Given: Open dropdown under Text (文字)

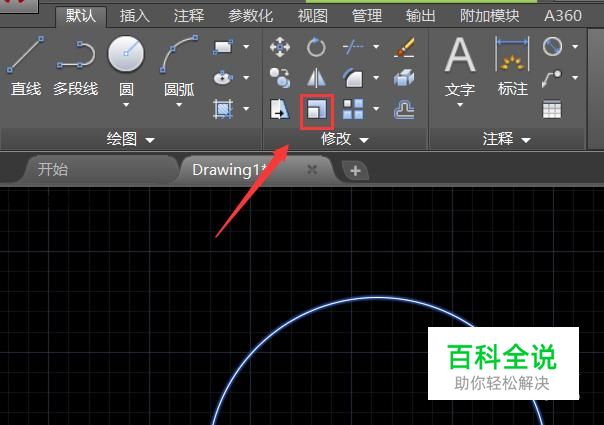Looking at the screenshot, I should (x=460, y=104).
